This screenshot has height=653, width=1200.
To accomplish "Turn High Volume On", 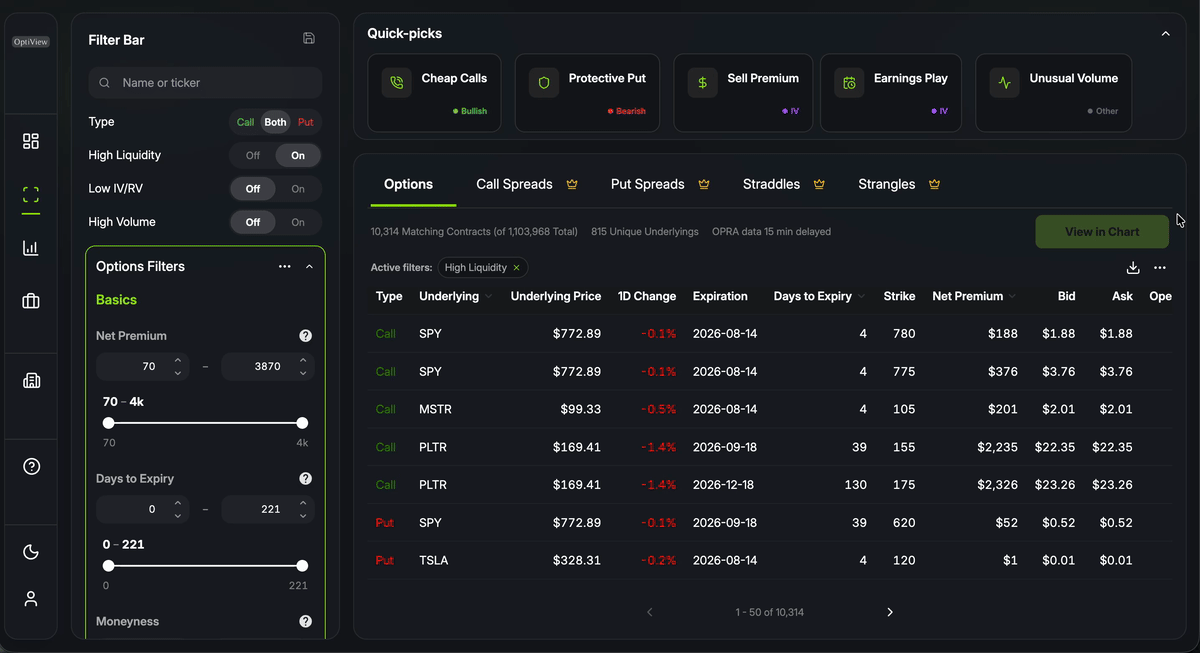I will [298, 222].
